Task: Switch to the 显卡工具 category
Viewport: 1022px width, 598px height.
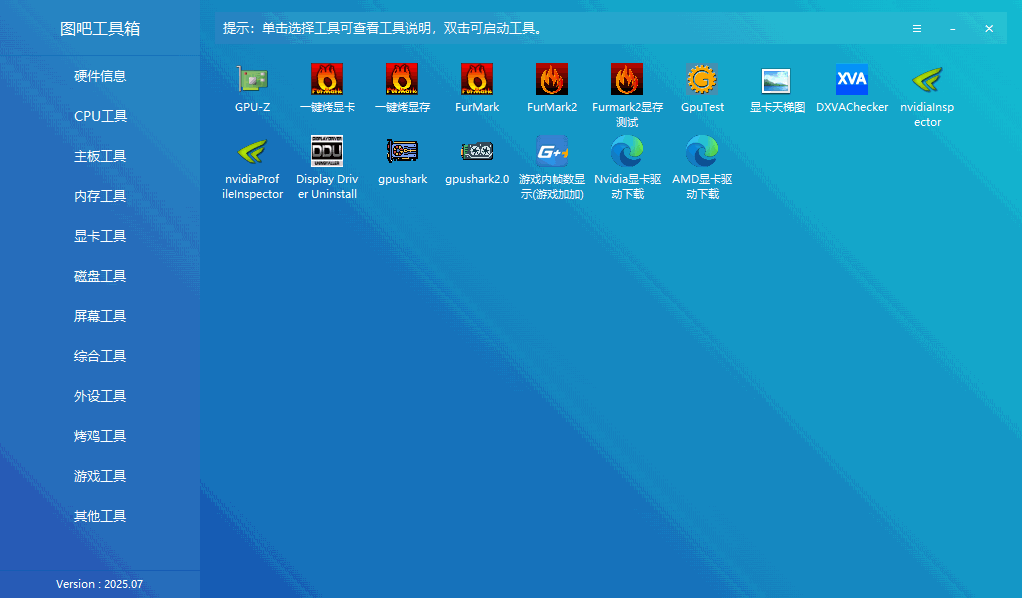Action: (100, 236)
